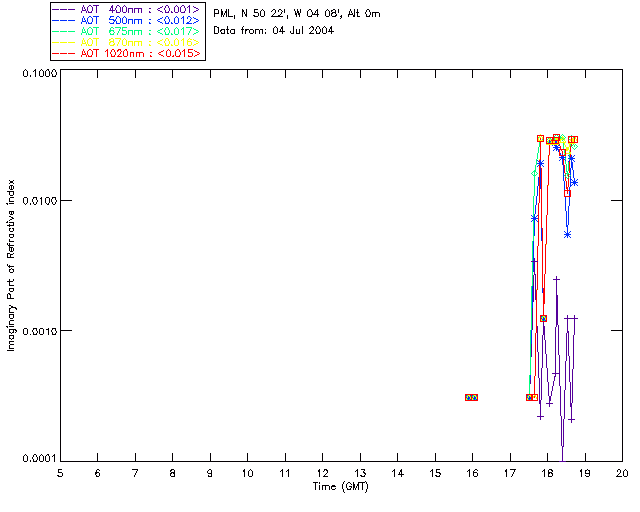Select the x-axis tick label 20
The width and height of the screenshot is (640, 512).
coord(621,472)
